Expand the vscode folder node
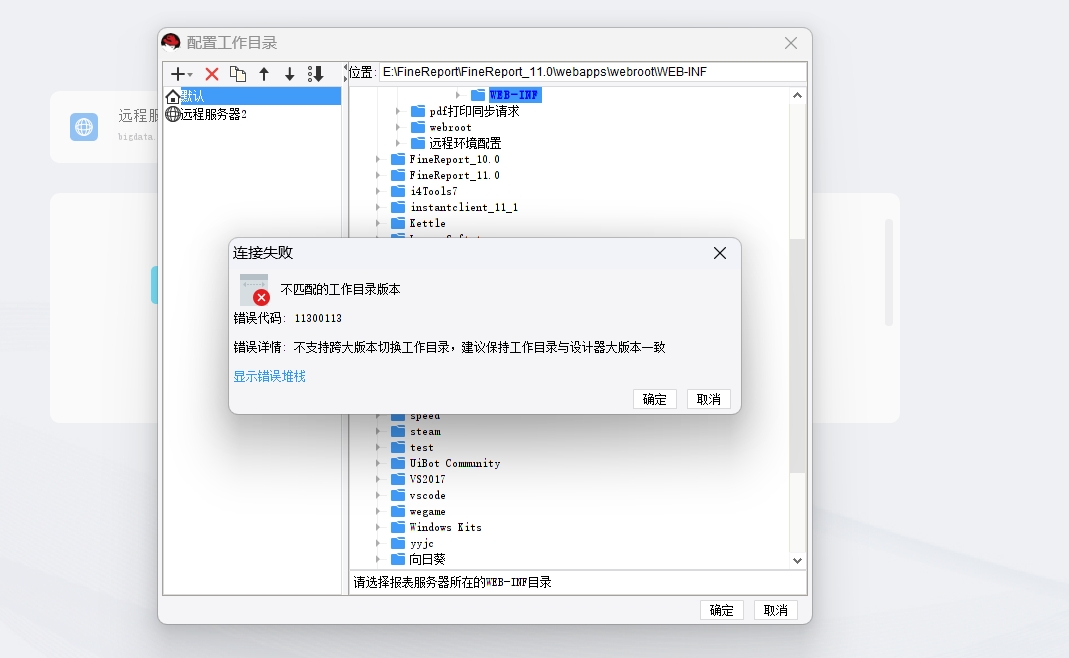 pyautogui.click(x=378, y=496)
